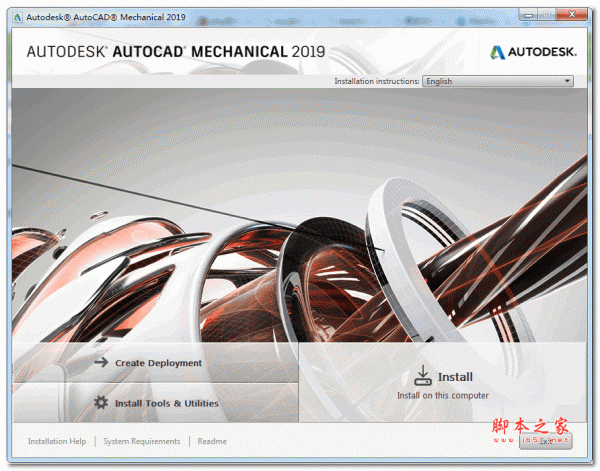This screenshot has height=471, width=600.
Task: Click the dropdown arrow beside English
Action: point(567,81)
